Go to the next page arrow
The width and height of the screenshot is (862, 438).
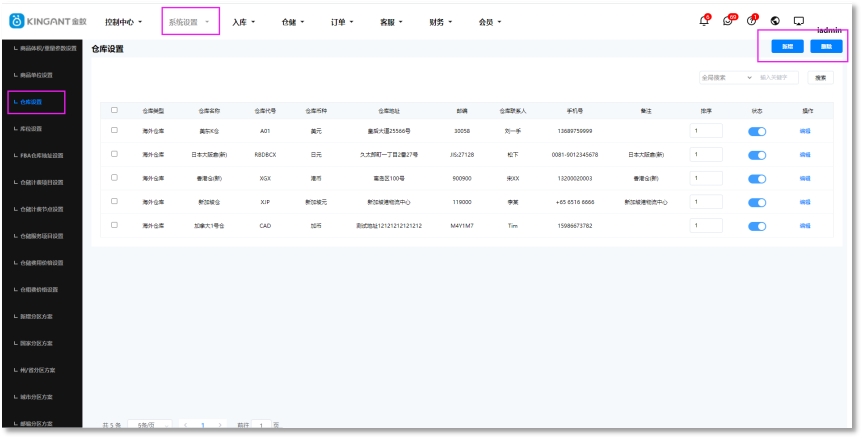[x=221, y=426]
